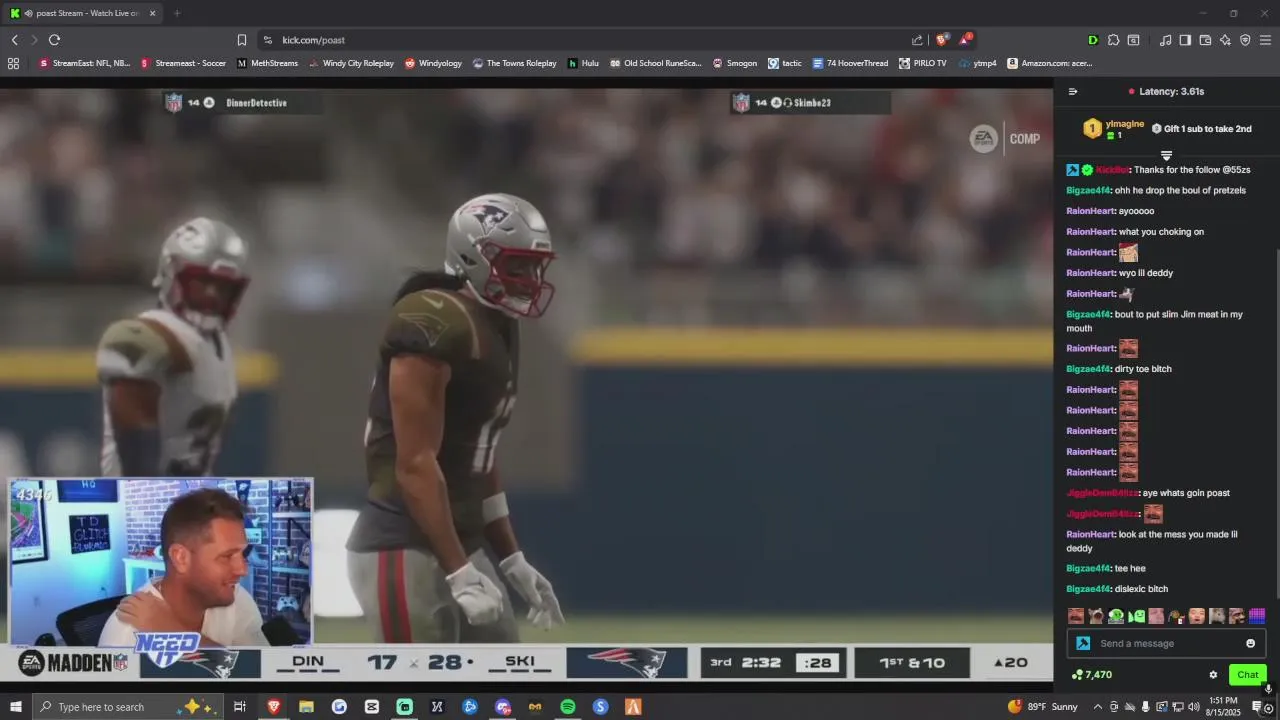The image size is (1280, 720).
Task: Select the purple grid quick emote
Action: pos(1257,616)
